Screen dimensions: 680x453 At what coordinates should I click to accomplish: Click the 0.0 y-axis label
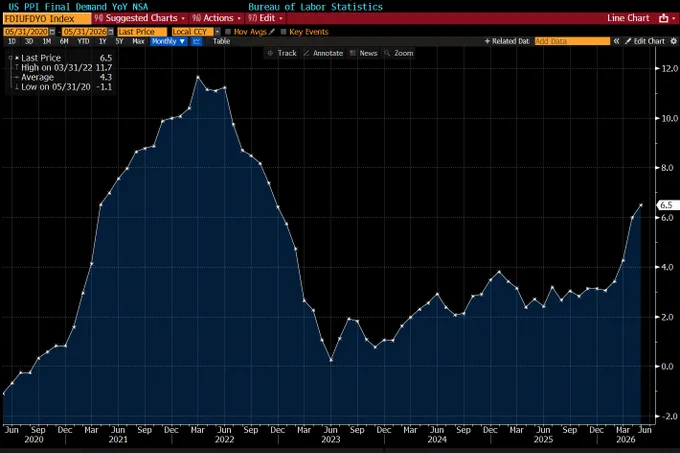[x=667, y=366]
